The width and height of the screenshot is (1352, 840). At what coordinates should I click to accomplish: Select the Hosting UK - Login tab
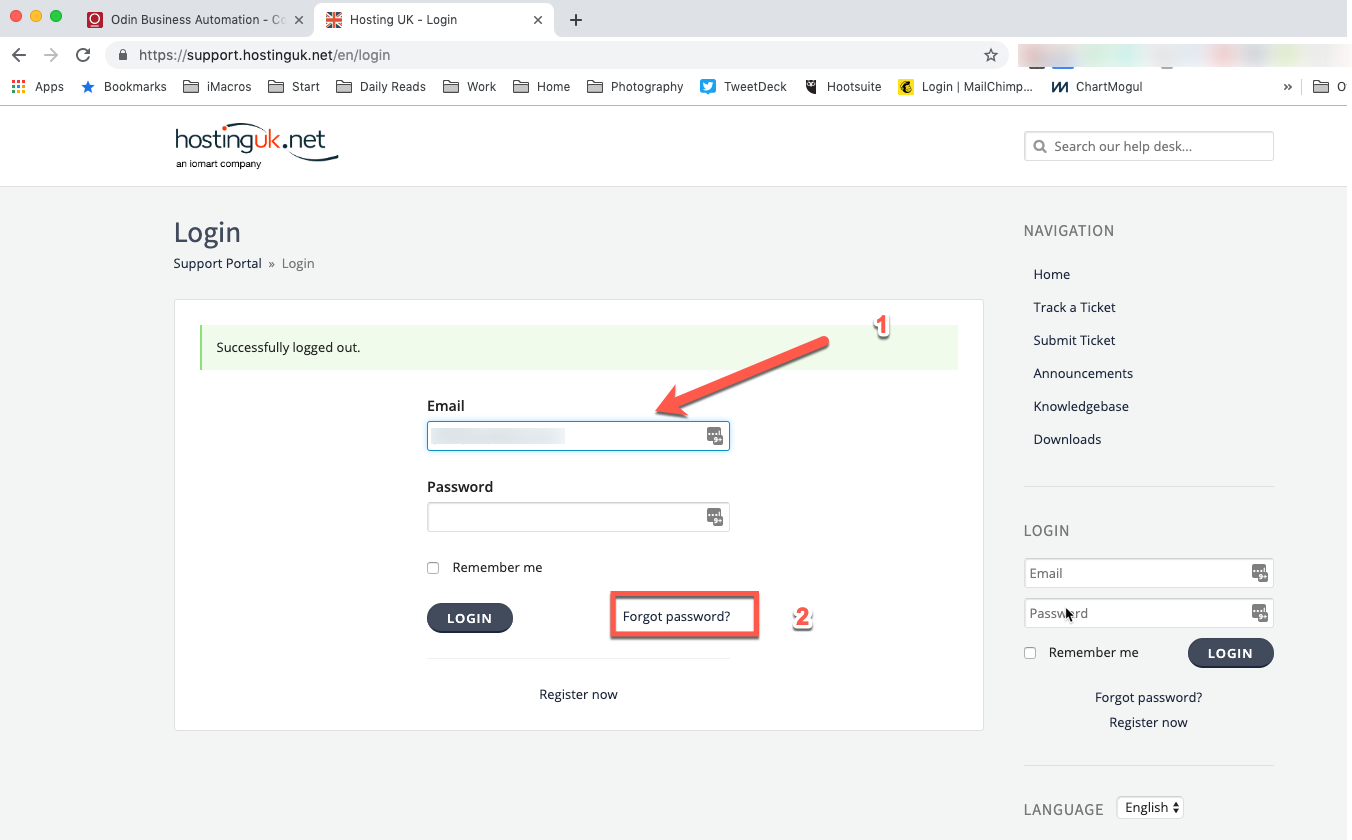point(432,20)
